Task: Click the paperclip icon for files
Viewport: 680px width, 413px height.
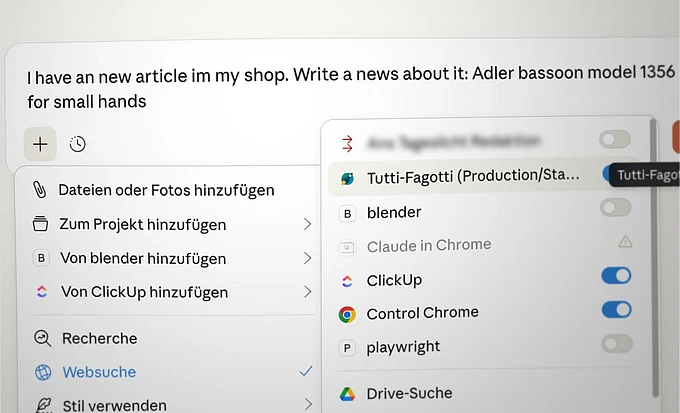Action: [39, 190]
